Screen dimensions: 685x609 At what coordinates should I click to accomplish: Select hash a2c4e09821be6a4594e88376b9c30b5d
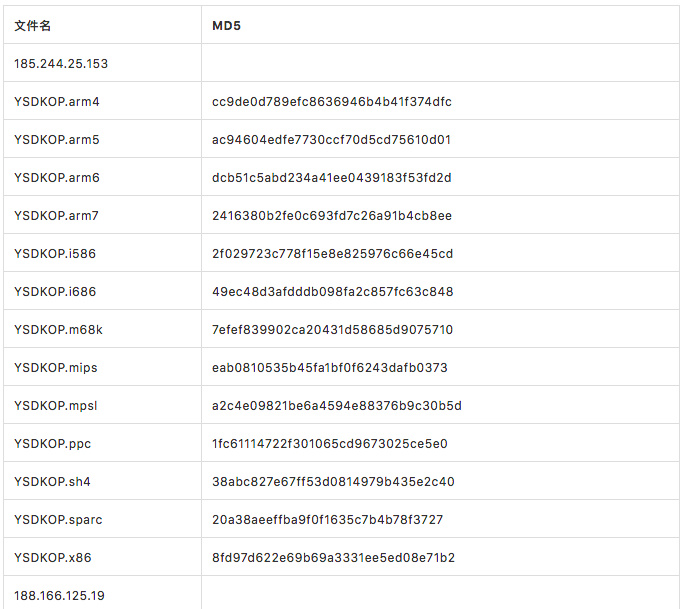click(x=337, y=406)
